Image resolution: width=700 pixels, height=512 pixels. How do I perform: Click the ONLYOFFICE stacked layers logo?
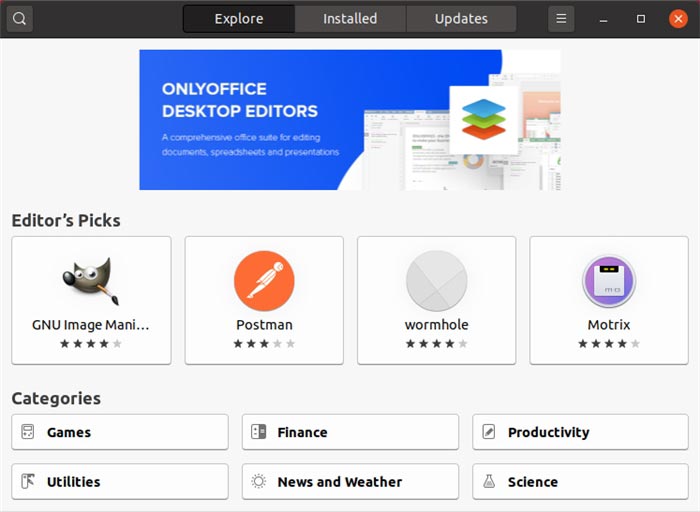pyautogui.click(x=483, y=119)
